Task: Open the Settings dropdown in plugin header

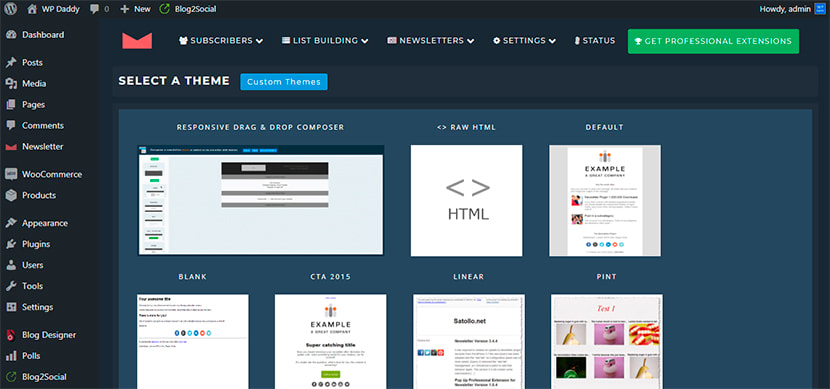Action: click(524, 41)
